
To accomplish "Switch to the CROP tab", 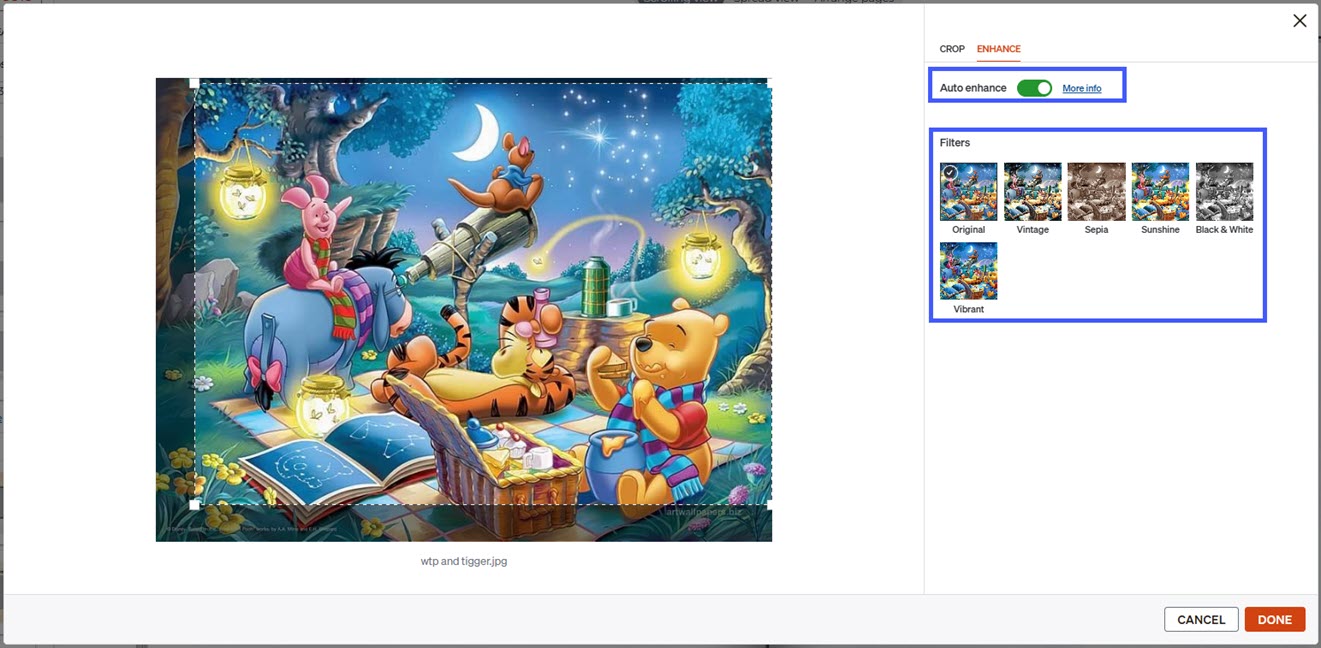I will pyautogui.click(x=952, y=49).
